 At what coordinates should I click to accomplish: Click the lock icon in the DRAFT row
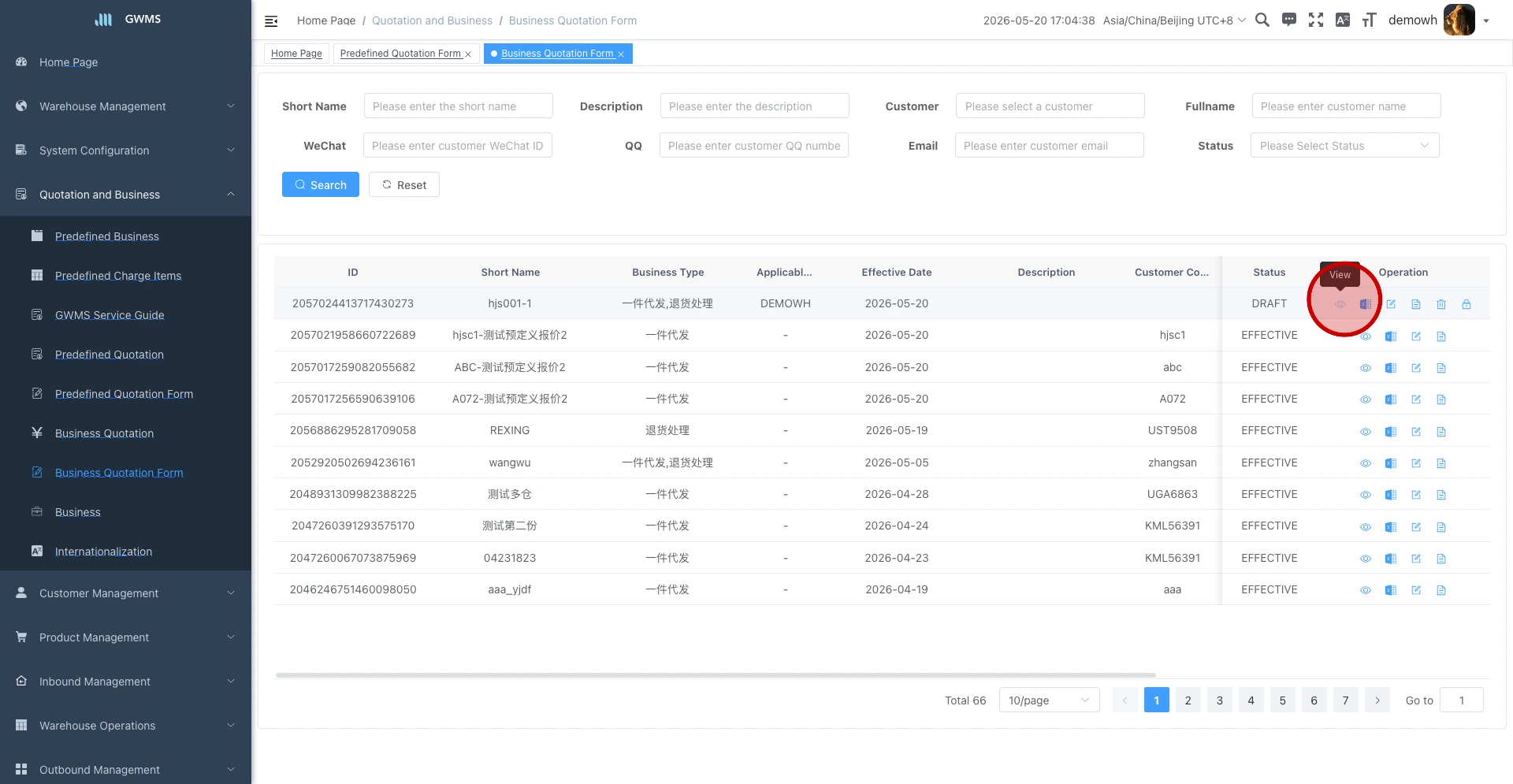[1467, 304]
